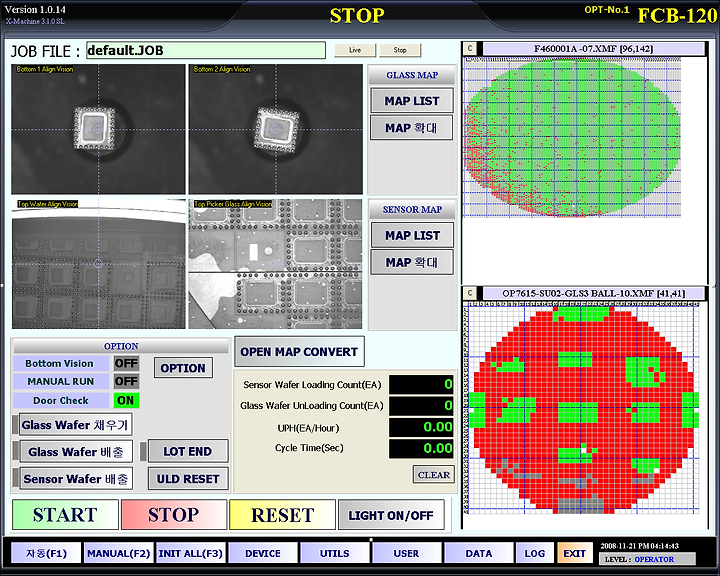Click the JOB FILE default.JOB field
This screenshot has width=720, height=576.
[x=206, y=50]
